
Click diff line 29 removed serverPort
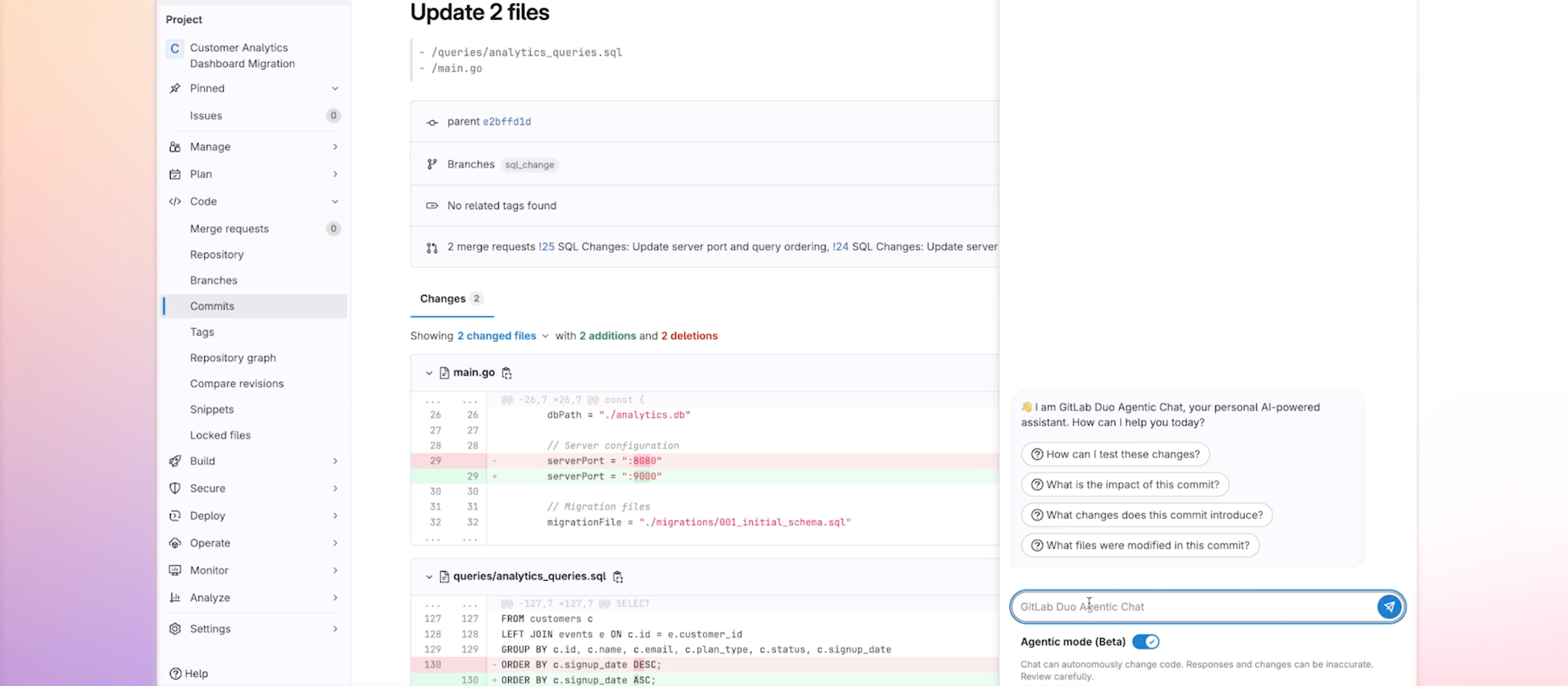pos(704,461)
